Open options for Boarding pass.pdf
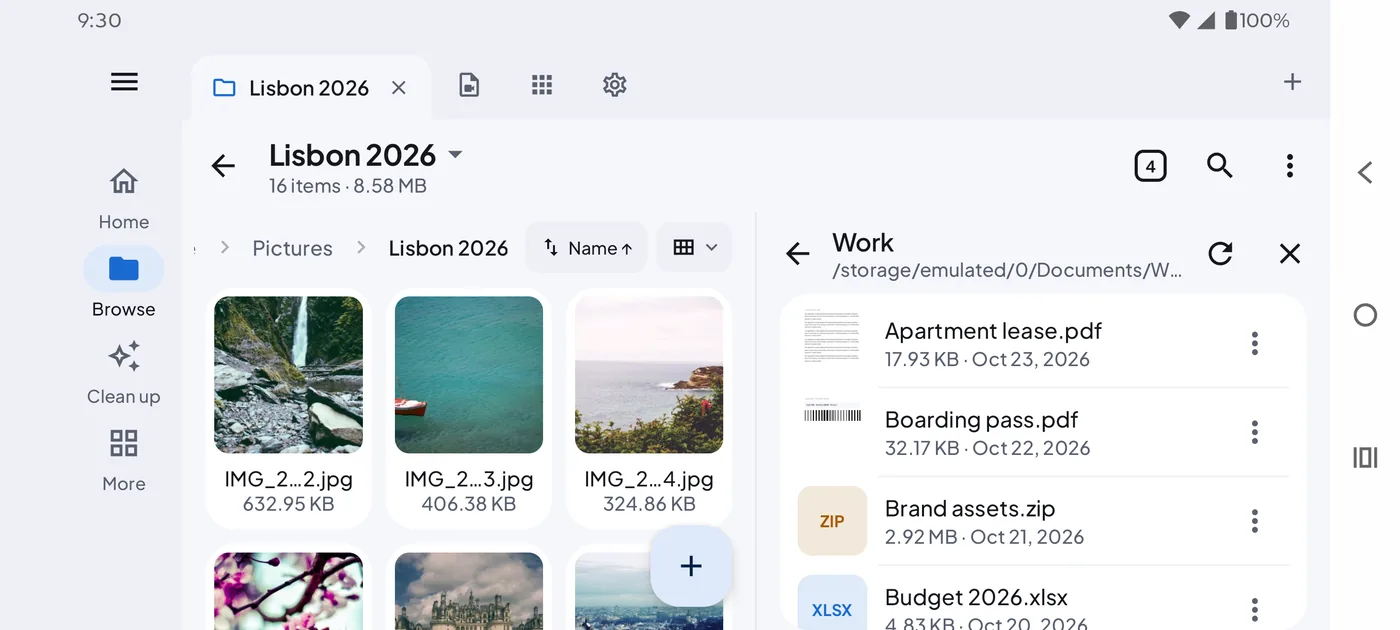Viewport: 1400px width, 630px height. tap(1254, 433)
